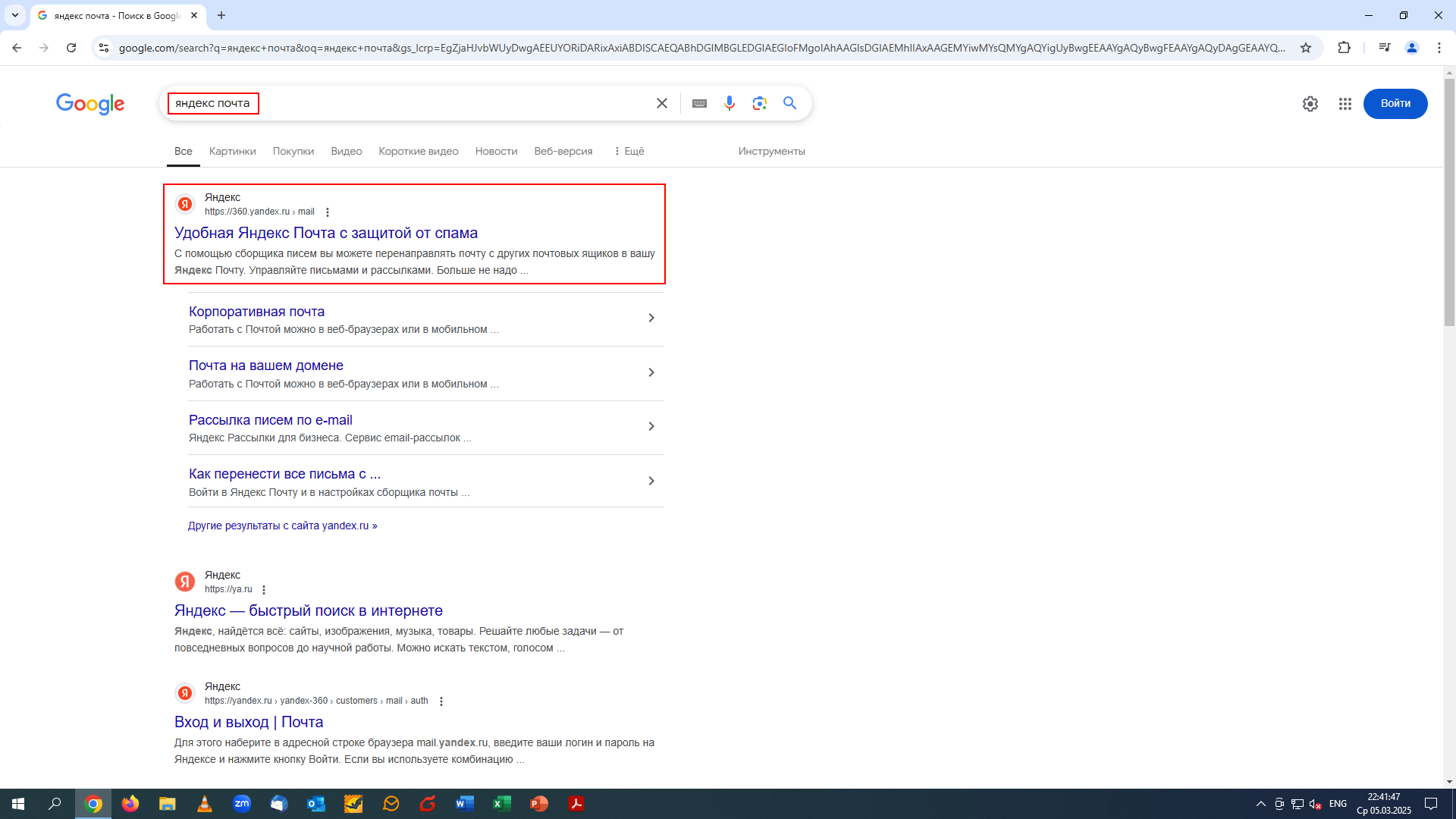This screenshot has width=1456, height=819.
Task: Go to Google homepage via logo
Action: [90, 104]
